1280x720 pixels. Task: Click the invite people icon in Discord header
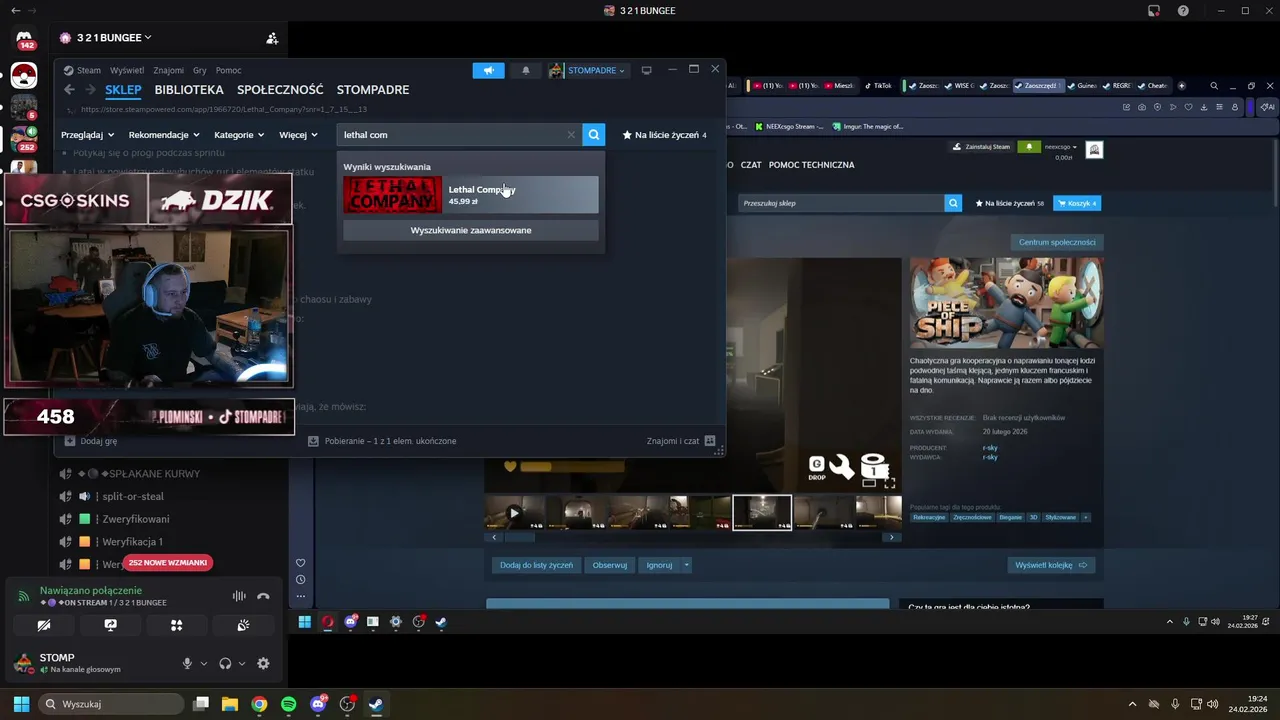(x=272, y=38)
